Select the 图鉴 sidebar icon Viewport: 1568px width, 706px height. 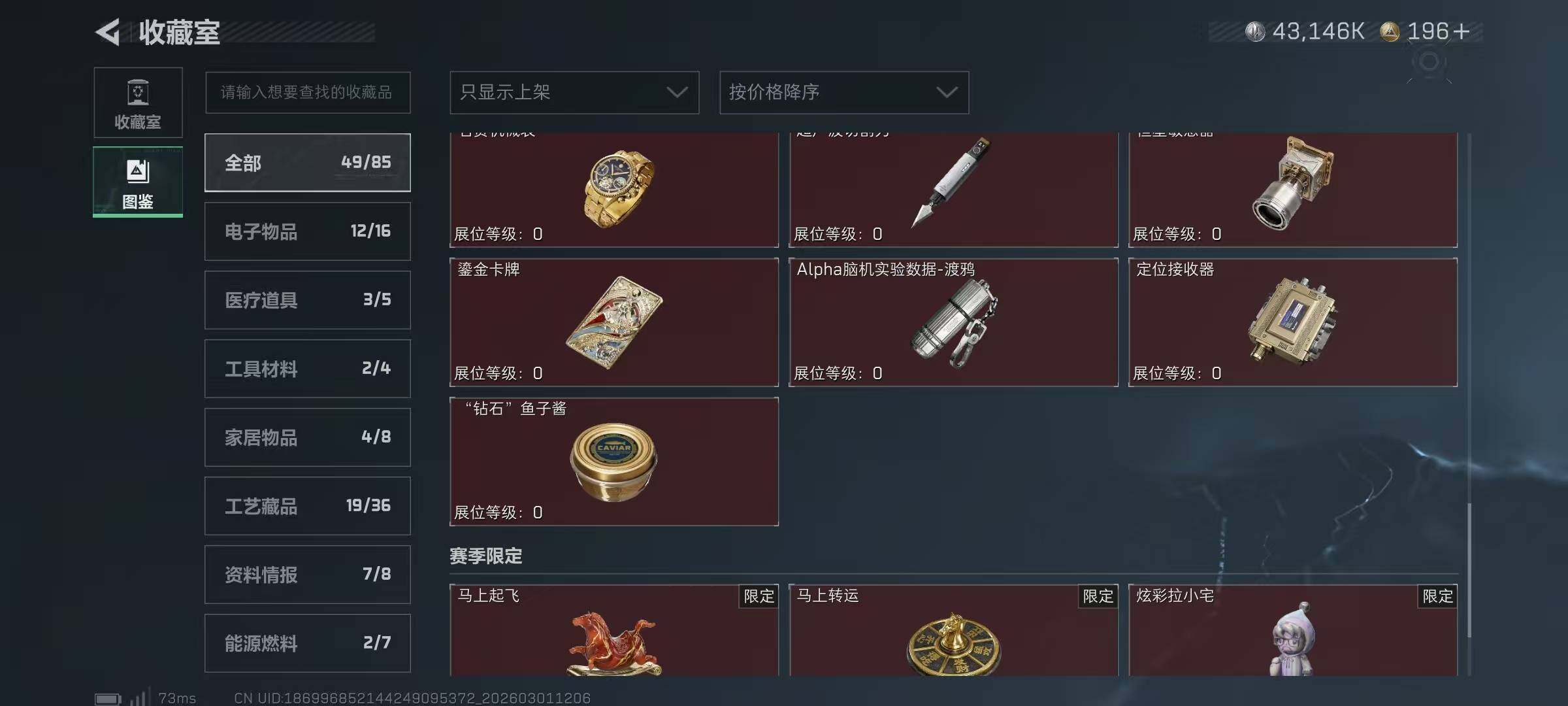click(x=138, y=182)
